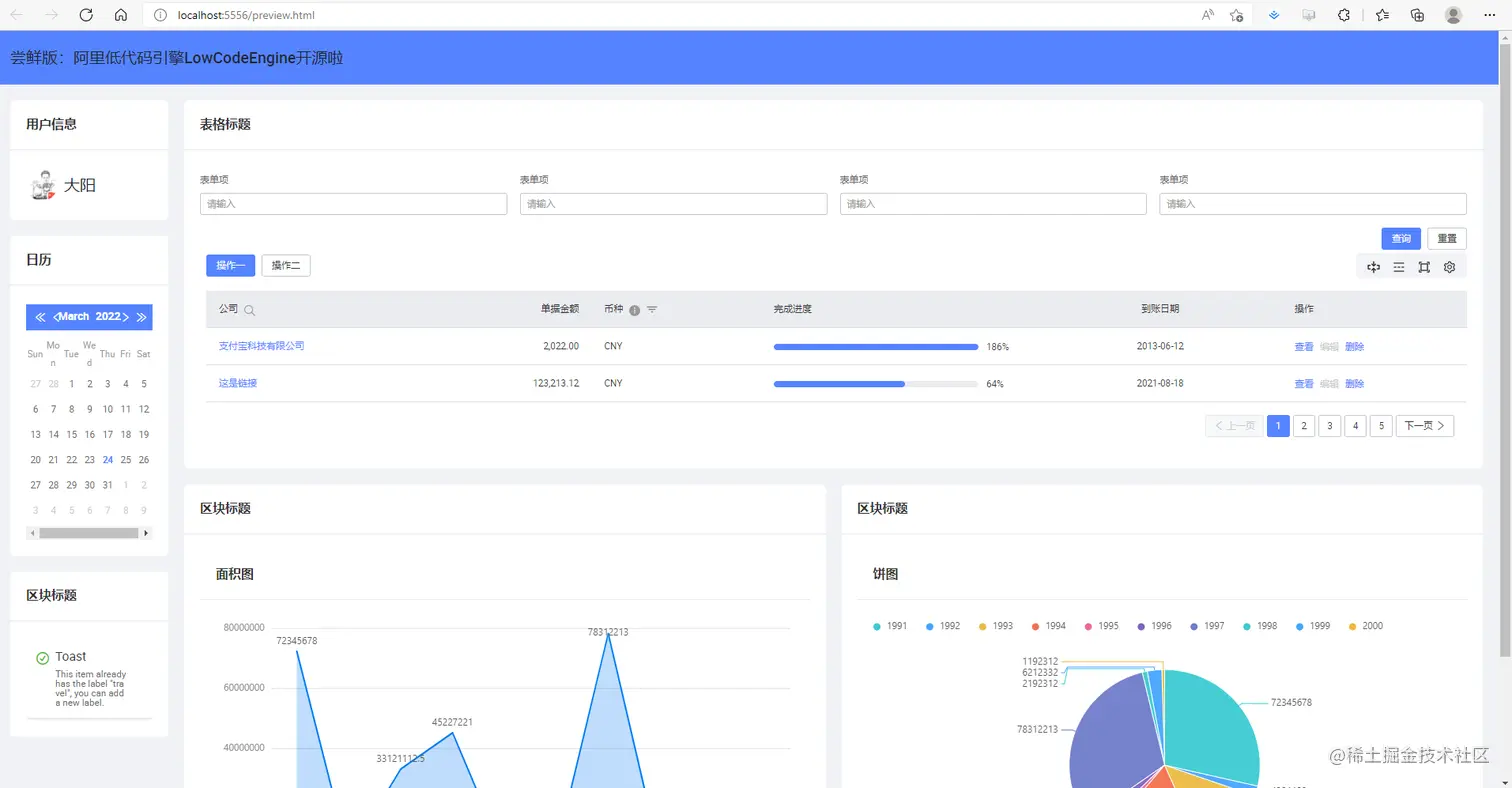Go to pagination page 2

tap(1304, 426)
